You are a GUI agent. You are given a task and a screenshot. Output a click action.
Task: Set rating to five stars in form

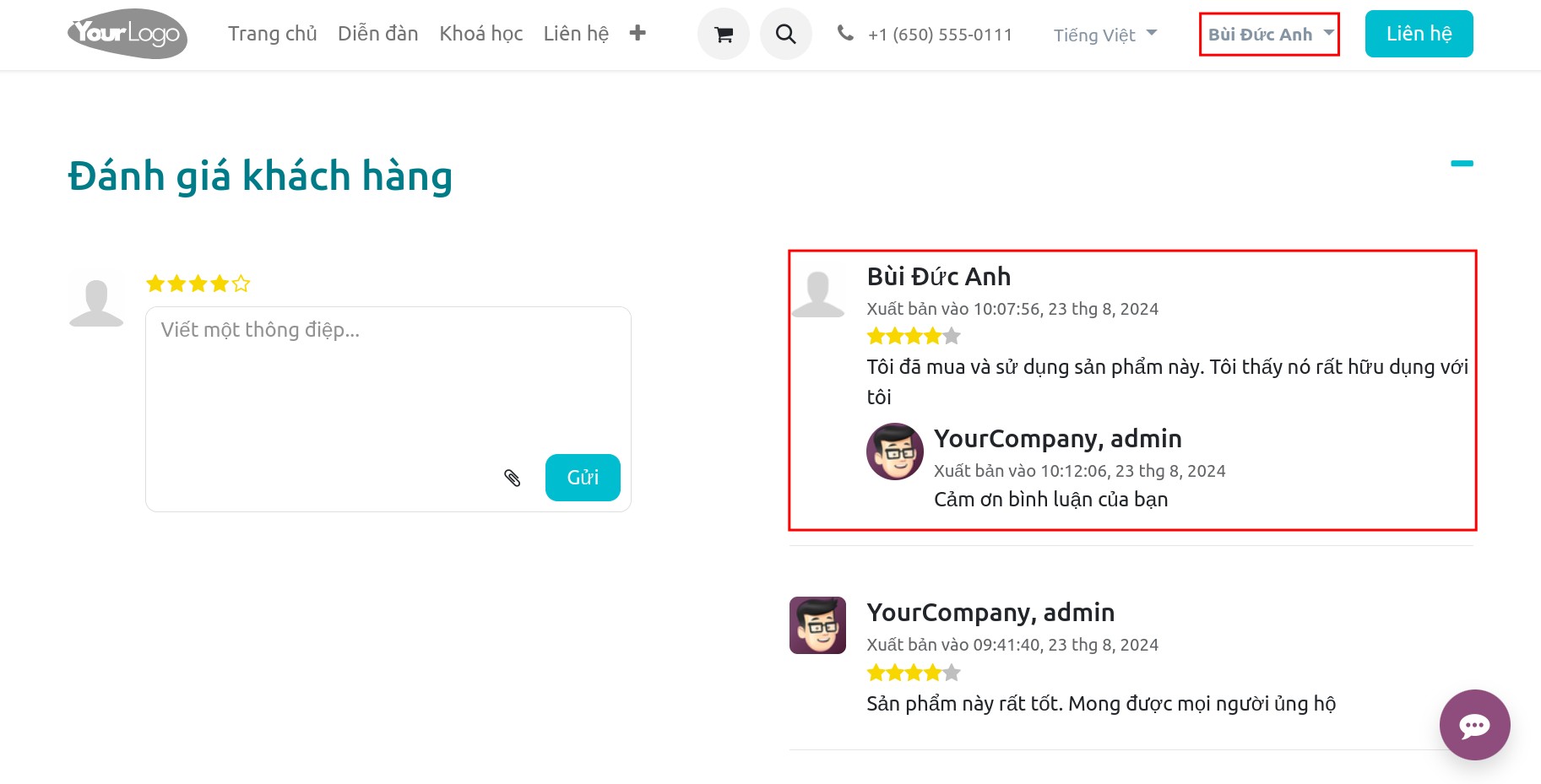coord(241,284)
